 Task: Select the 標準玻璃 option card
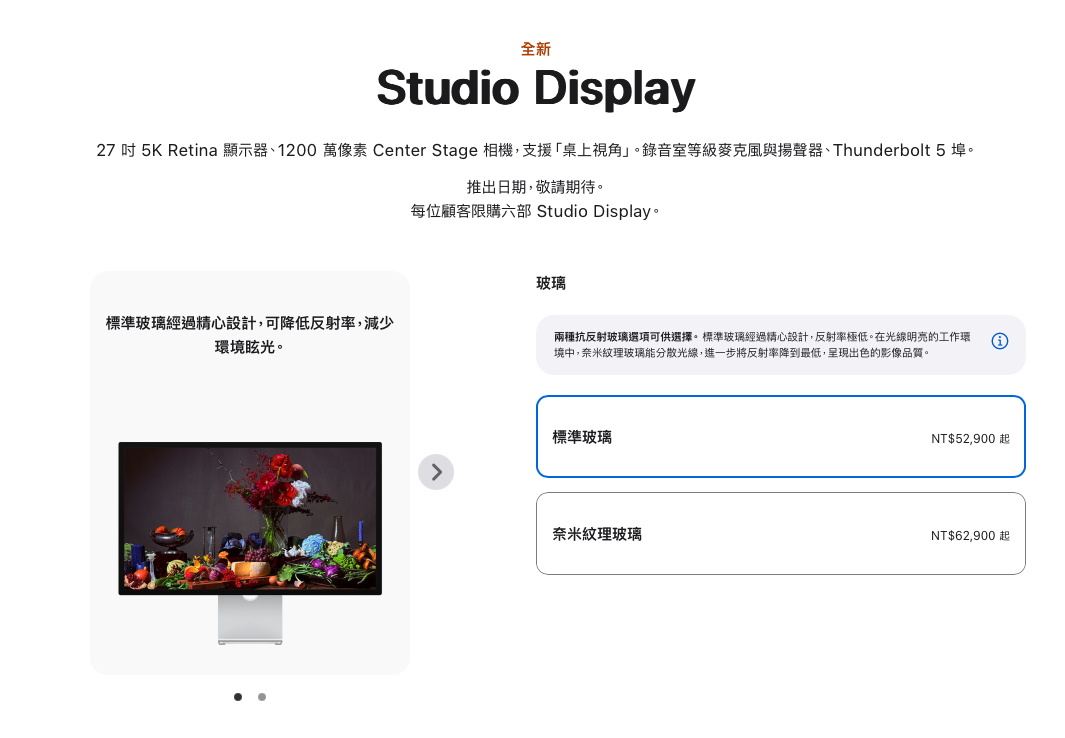[x=780, y=437]
